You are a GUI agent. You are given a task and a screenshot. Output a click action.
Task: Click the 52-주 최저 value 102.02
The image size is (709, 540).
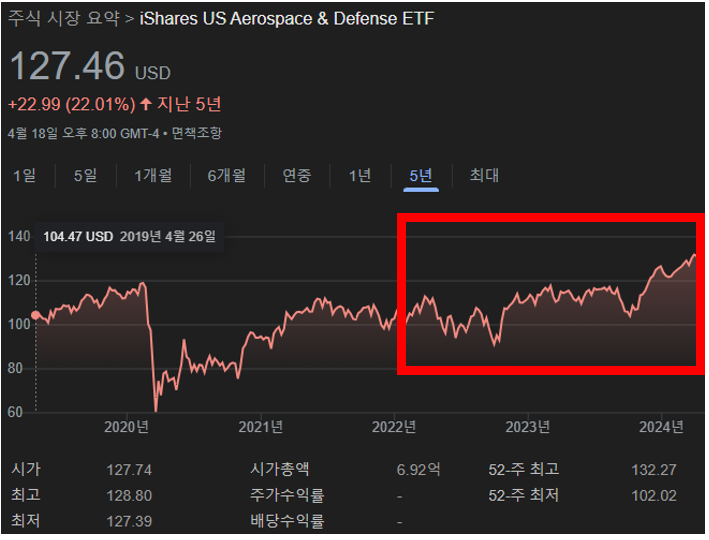(x=654, y=496)
